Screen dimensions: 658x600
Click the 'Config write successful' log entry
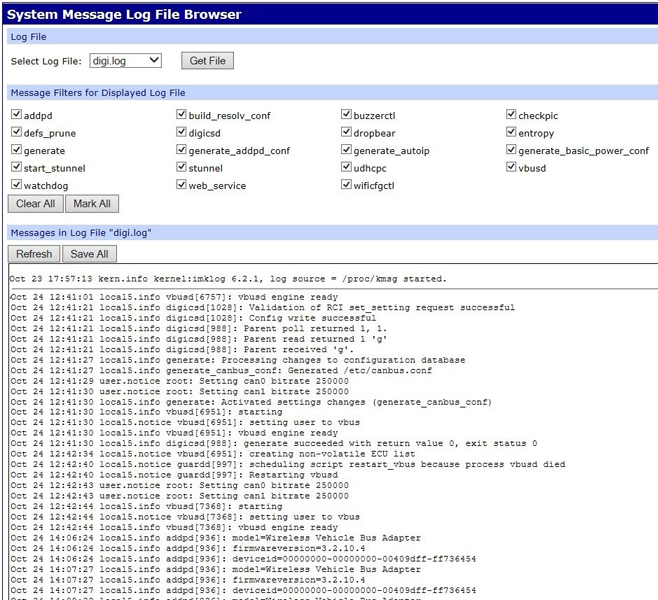[x=193, y=318]
